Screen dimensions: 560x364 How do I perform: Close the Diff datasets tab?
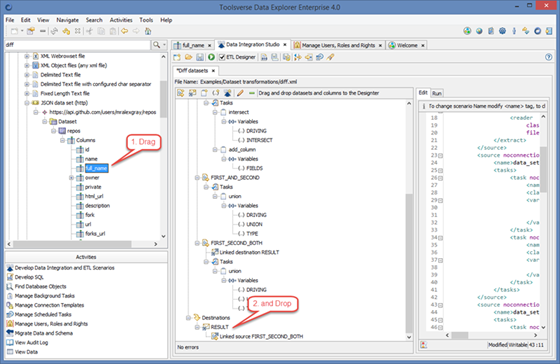pyautogui.click(x=213, y=71)
